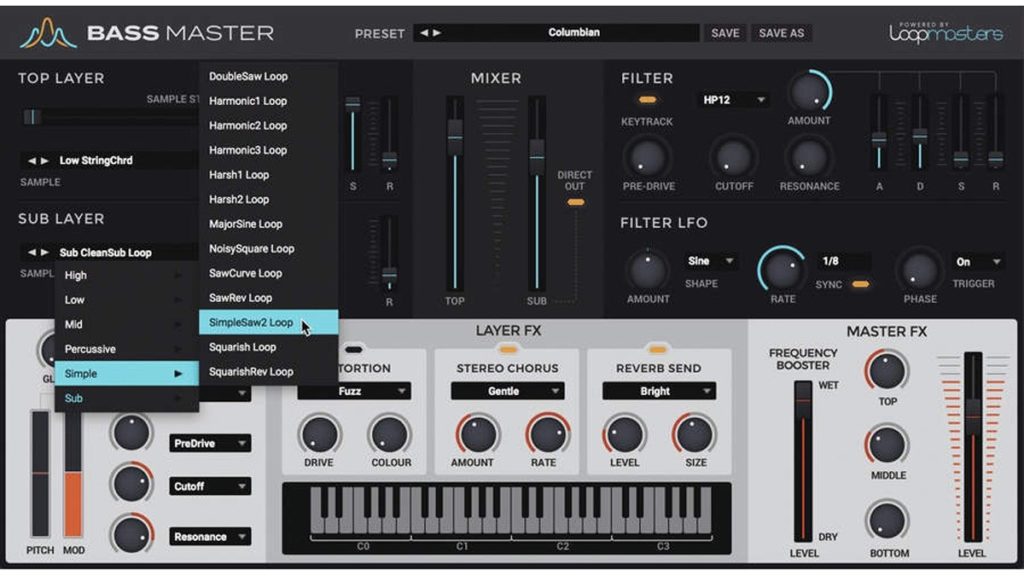
Task: Click the Stereo Chorus Amount knob
Action: [x=477, y=434]
